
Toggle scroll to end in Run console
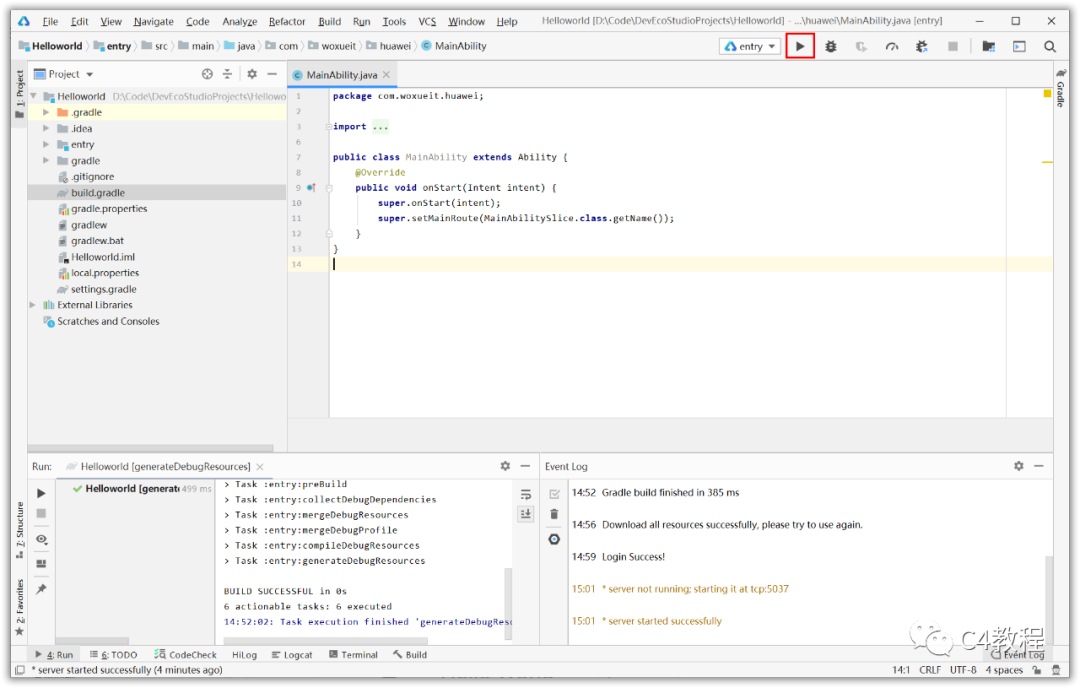[x=526, y=514]
